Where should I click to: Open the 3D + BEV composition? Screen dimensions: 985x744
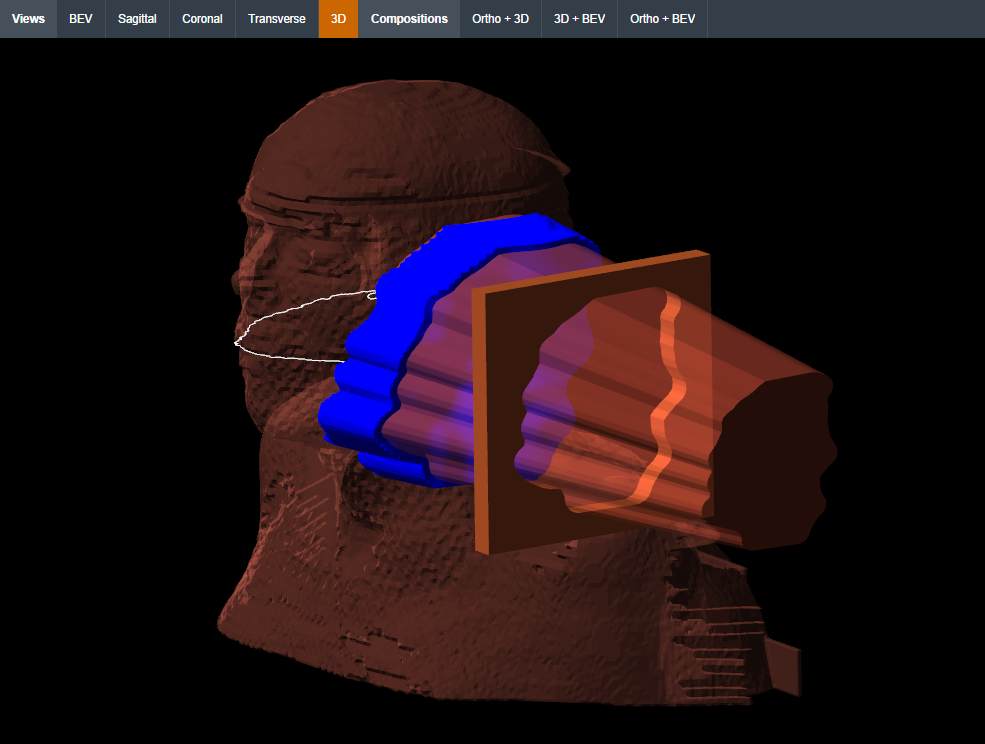point(579,19)
